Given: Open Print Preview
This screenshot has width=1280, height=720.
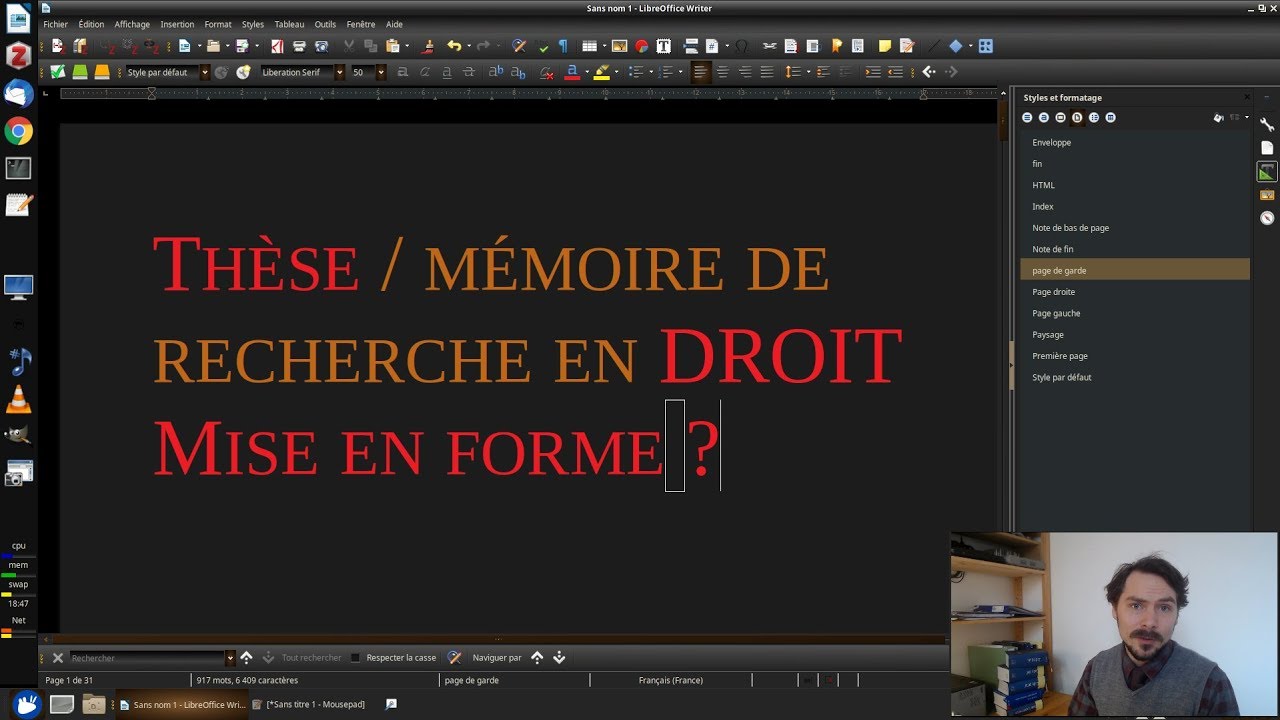Looking at the screenshot, I should 321,46.
